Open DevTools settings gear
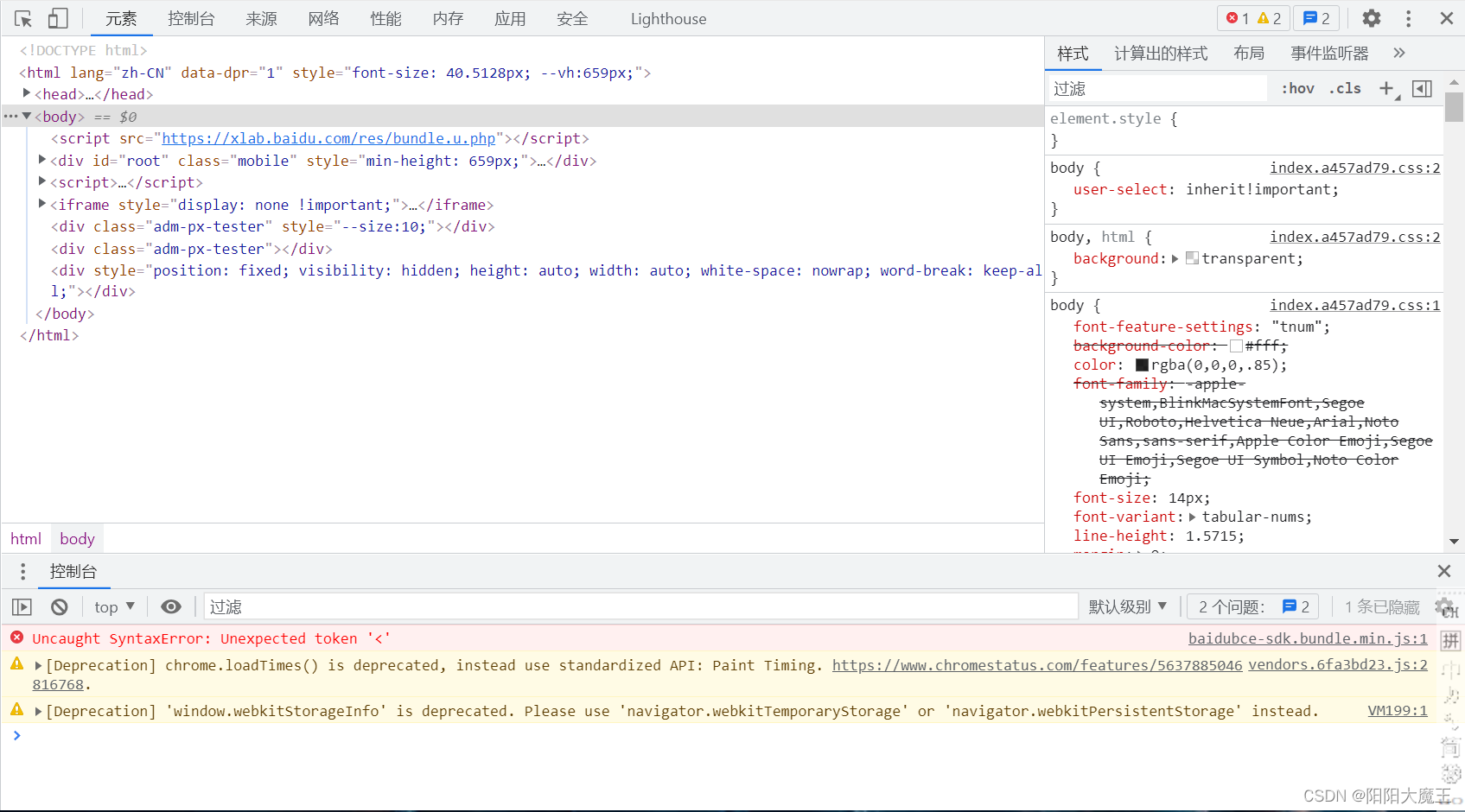Image resolution: width=1465 pixels, height=812 pixels. tap(1372, 18)
